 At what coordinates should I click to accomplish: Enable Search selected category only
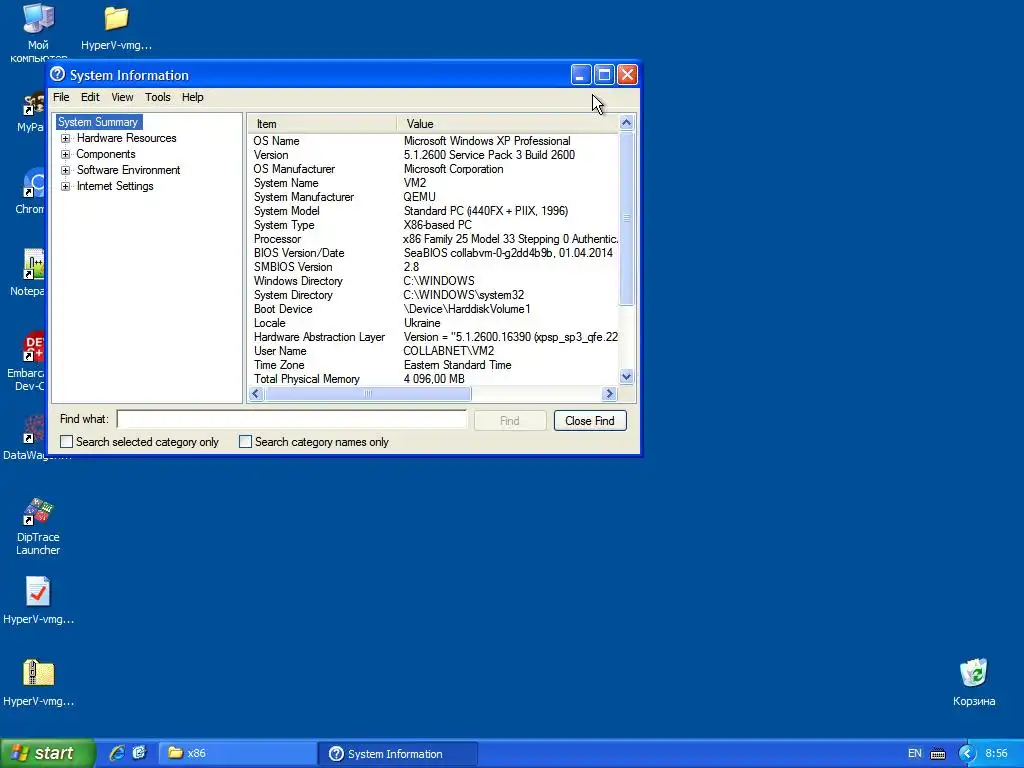pos(66,442)
